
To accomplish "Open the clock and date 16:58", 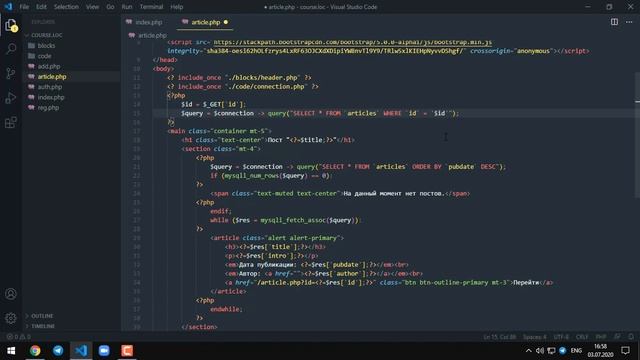I will (600, 351).
